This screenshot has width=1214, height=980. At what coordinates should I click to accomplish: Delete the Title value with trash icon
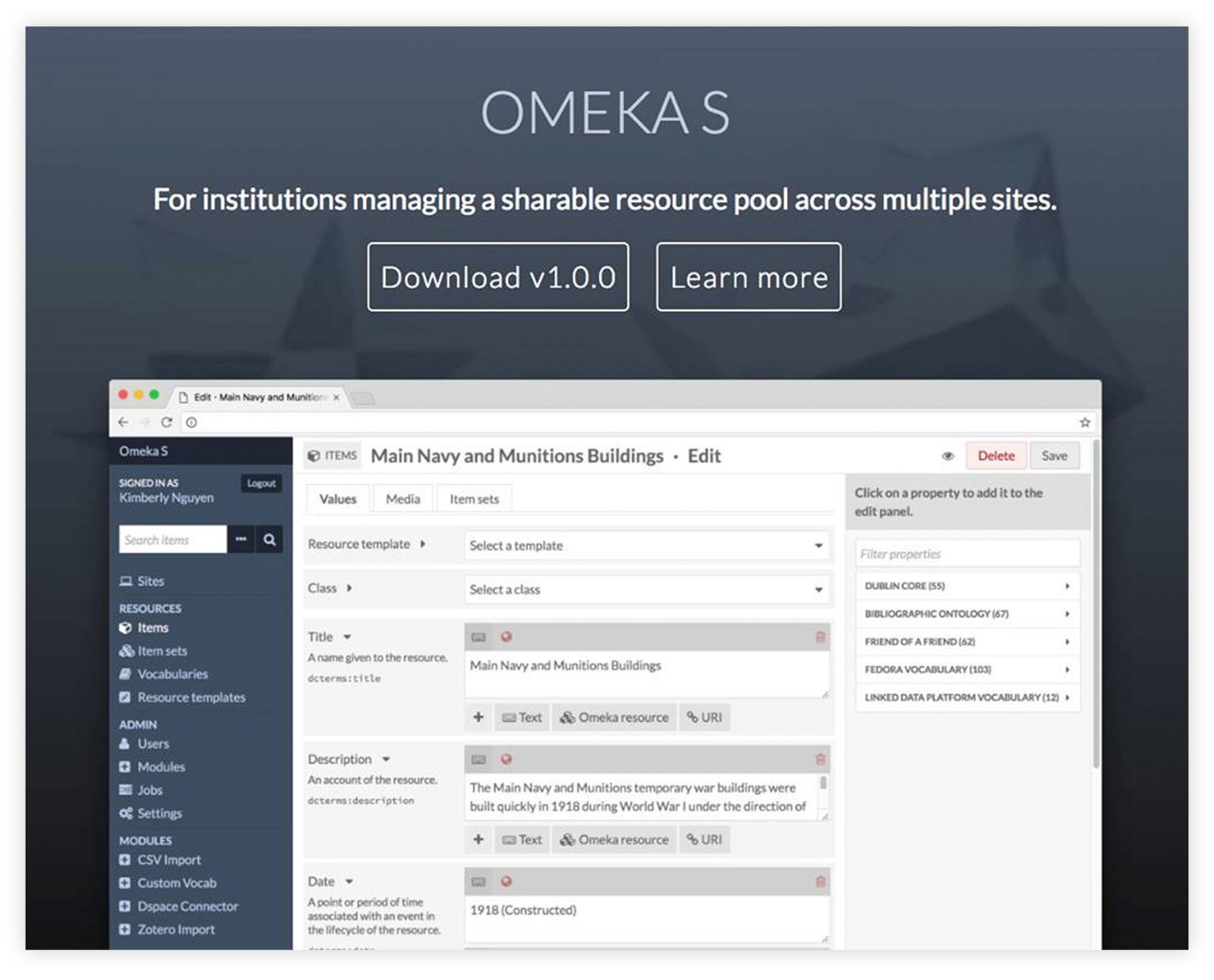[x=820, y=637]
